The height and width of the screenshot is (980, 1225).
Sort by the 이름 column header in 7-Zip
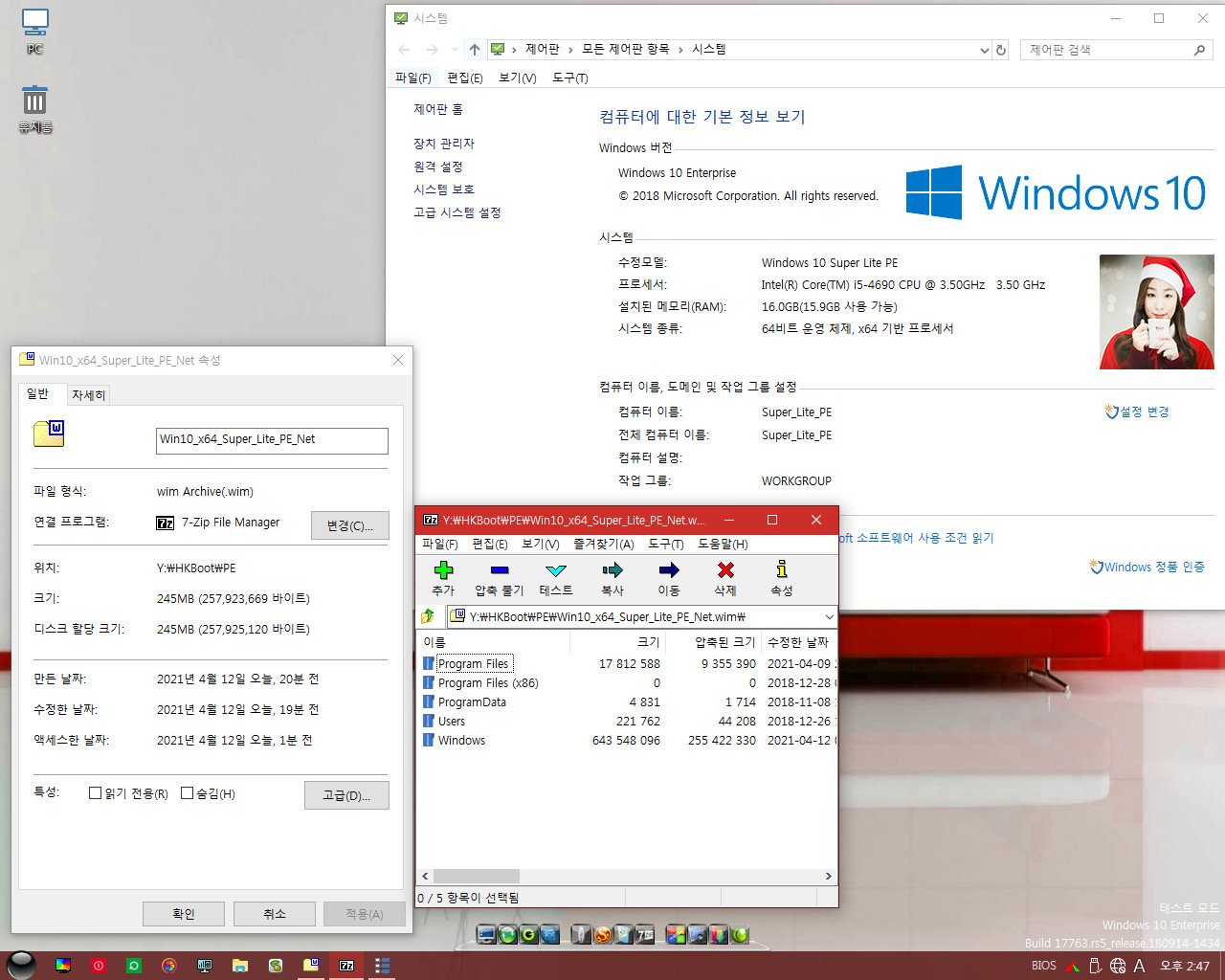point(494,642)
